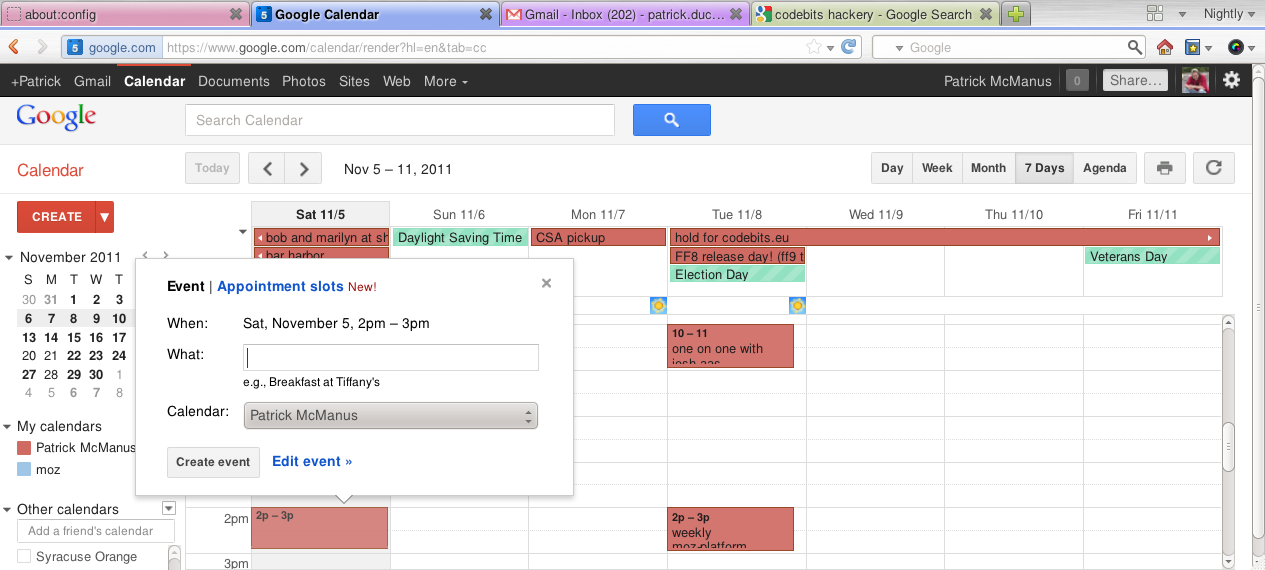The image size is (1265, 570).
Task: Click Patrick's profile photo thumbnail
Action: tap(1195, 81)
